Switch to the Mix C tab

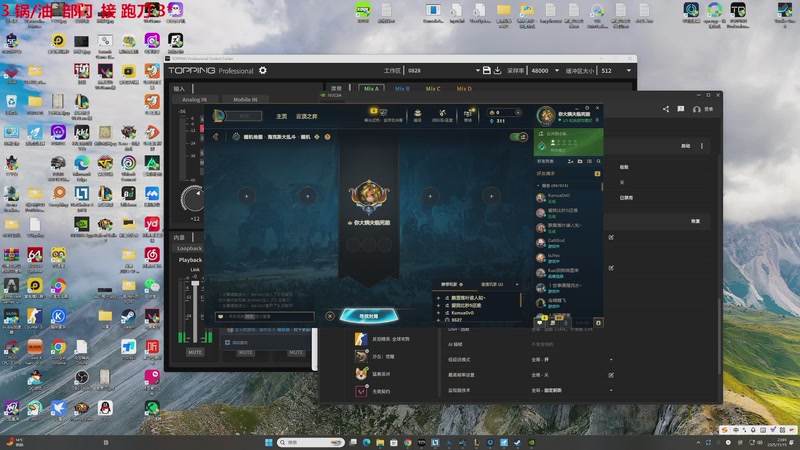pos(433,88)
